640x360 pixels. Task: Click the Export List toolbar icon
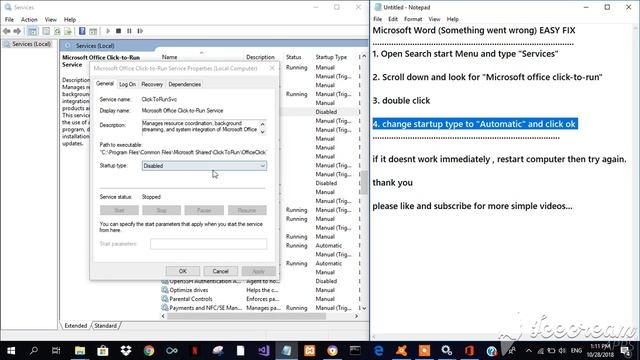tap(68, 31)
